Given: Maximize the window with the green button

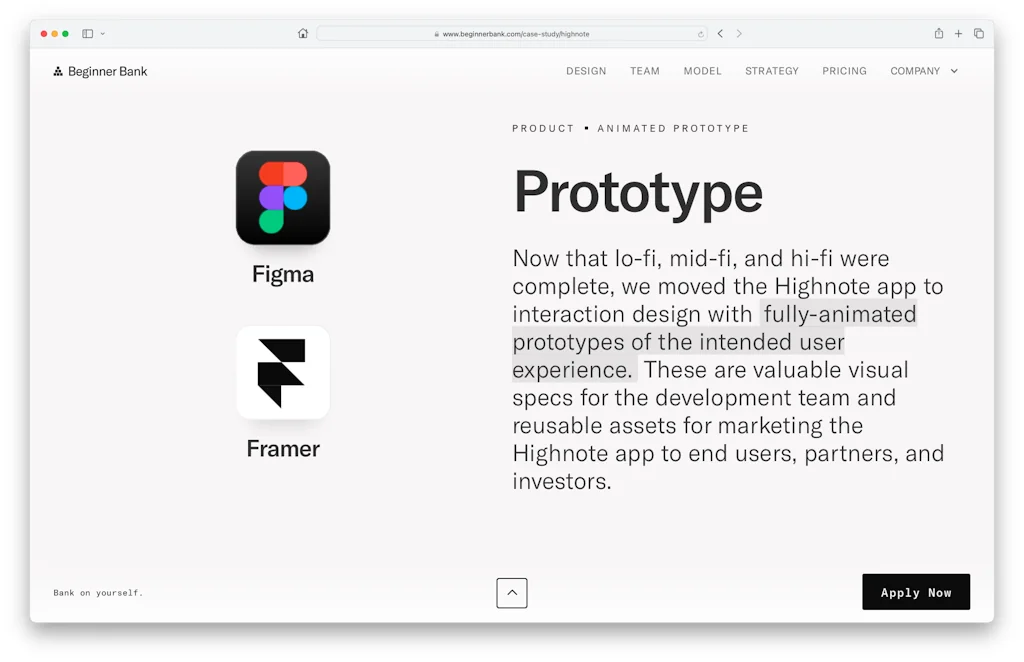Looking at the screenshot, I should click(65, 34).
